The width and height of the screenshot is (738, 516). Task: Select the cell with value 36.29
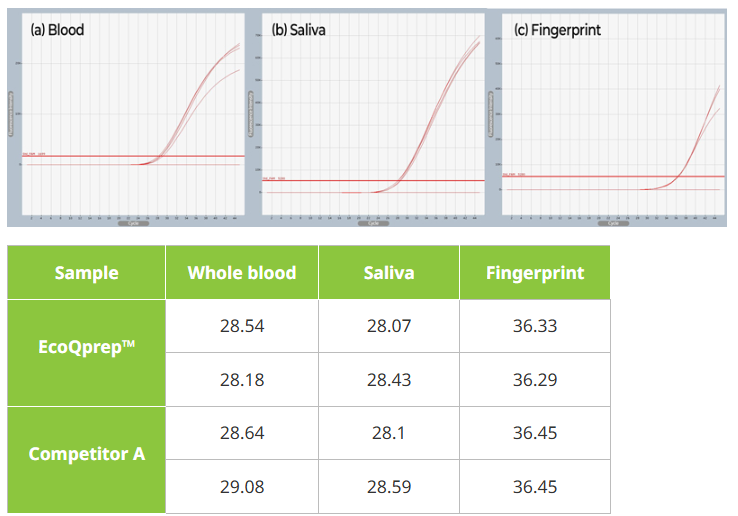535,380
